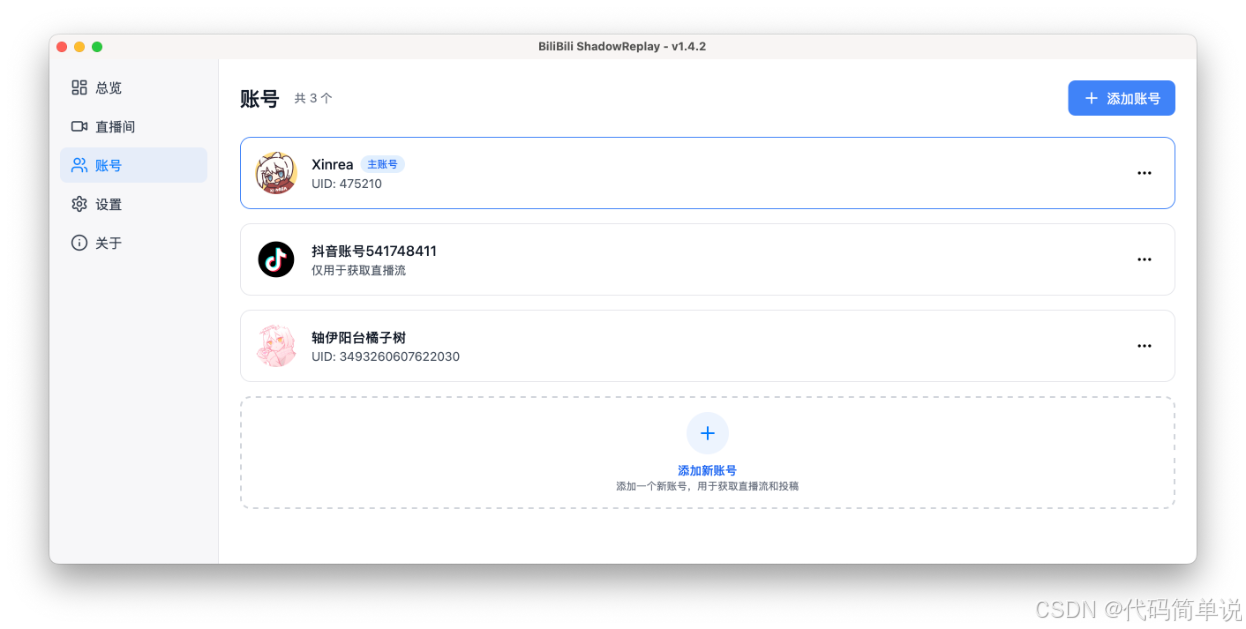Go to the 直播间 section
The image size is (1246, 629).
[x=133, y=127]
